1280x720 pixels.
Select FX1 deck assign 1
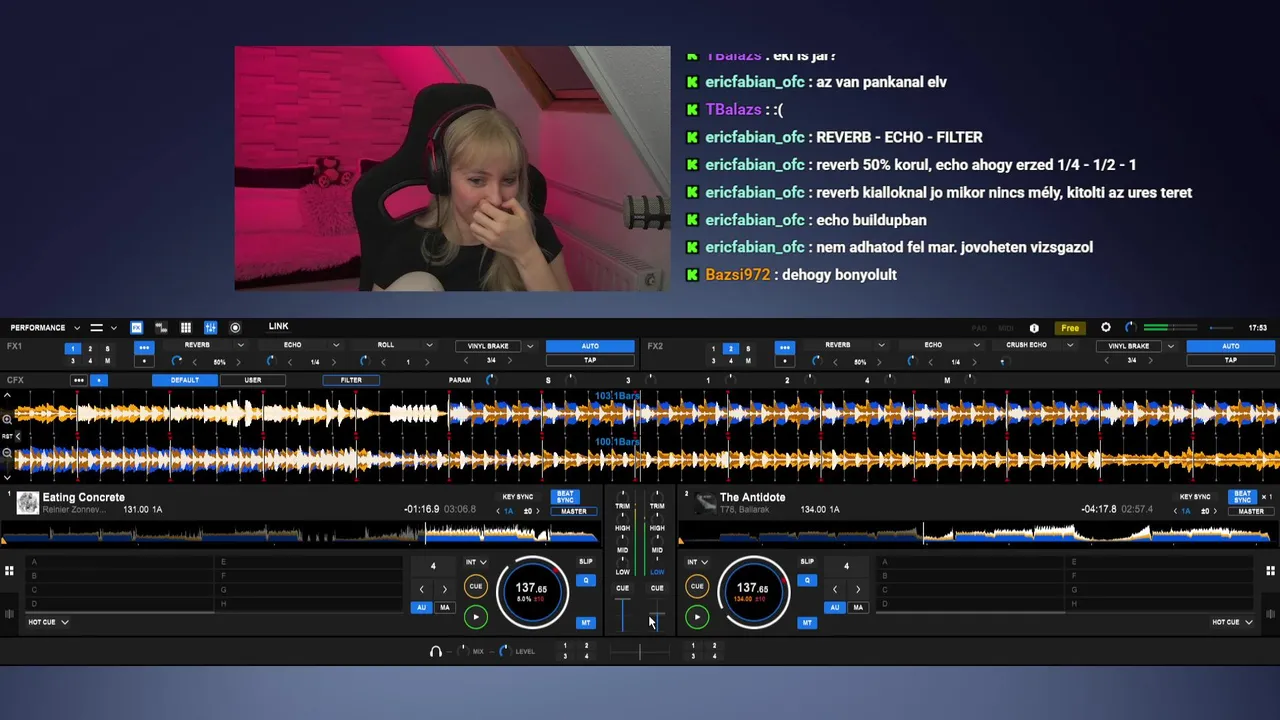(x=72, y=349)
